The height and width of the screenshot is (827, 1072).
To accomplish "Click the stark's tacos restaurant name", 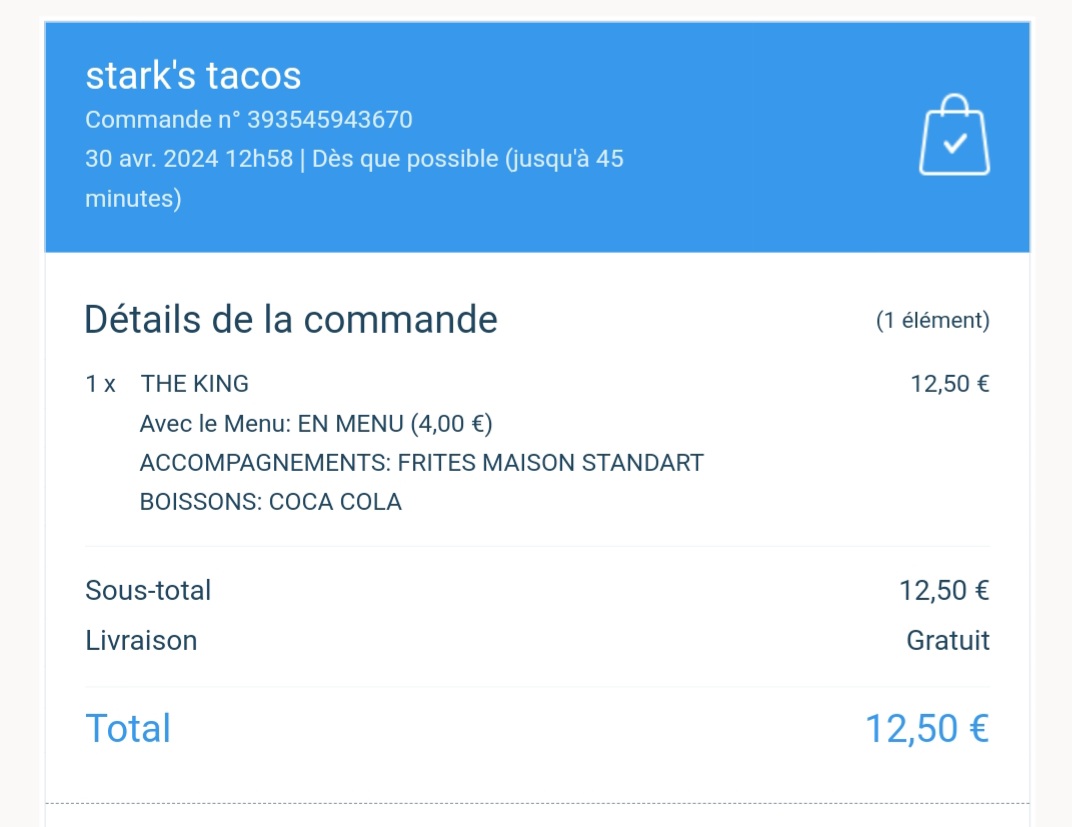I will (193, 76).
